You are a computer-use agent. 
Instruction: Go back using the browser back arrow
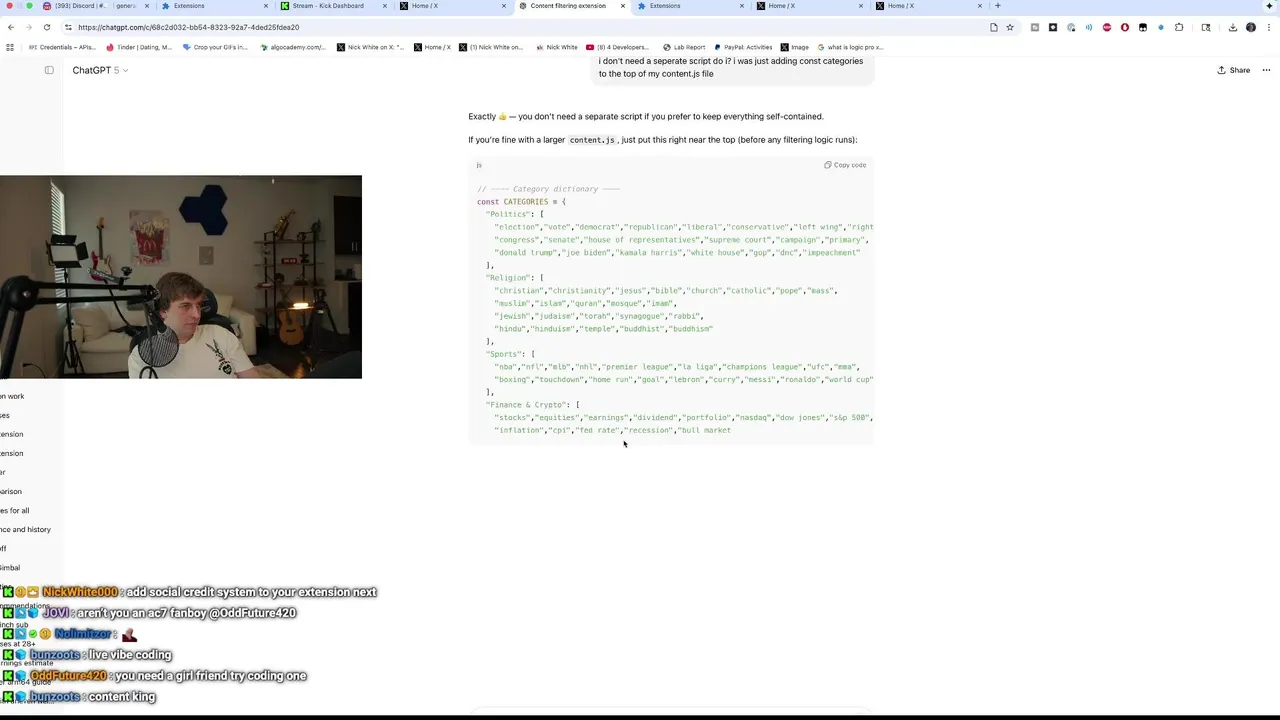[10, 27]
